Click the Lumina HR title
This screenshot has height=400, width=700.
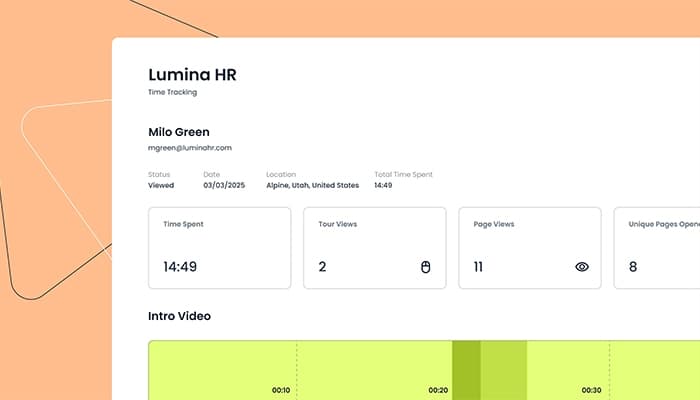pos(192,75)
